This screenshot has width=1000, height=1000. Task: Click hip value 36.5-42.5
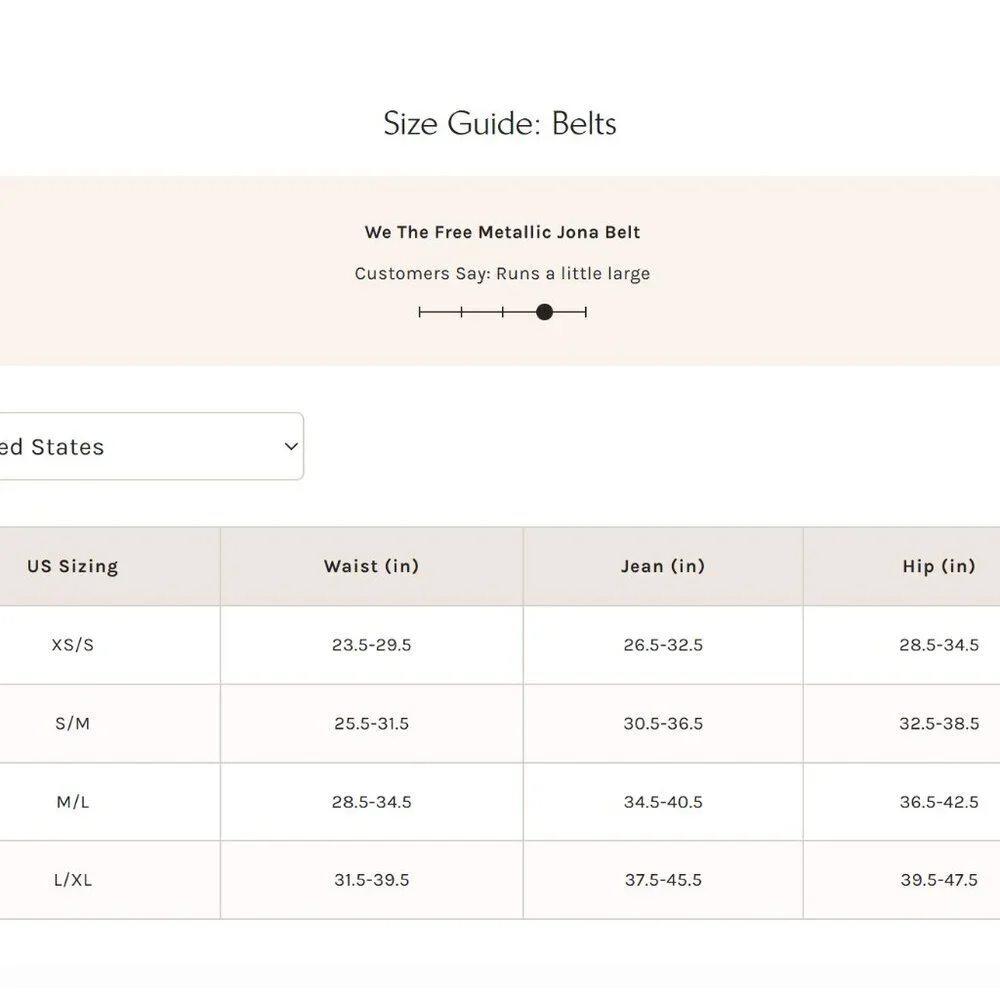(939, 802)
